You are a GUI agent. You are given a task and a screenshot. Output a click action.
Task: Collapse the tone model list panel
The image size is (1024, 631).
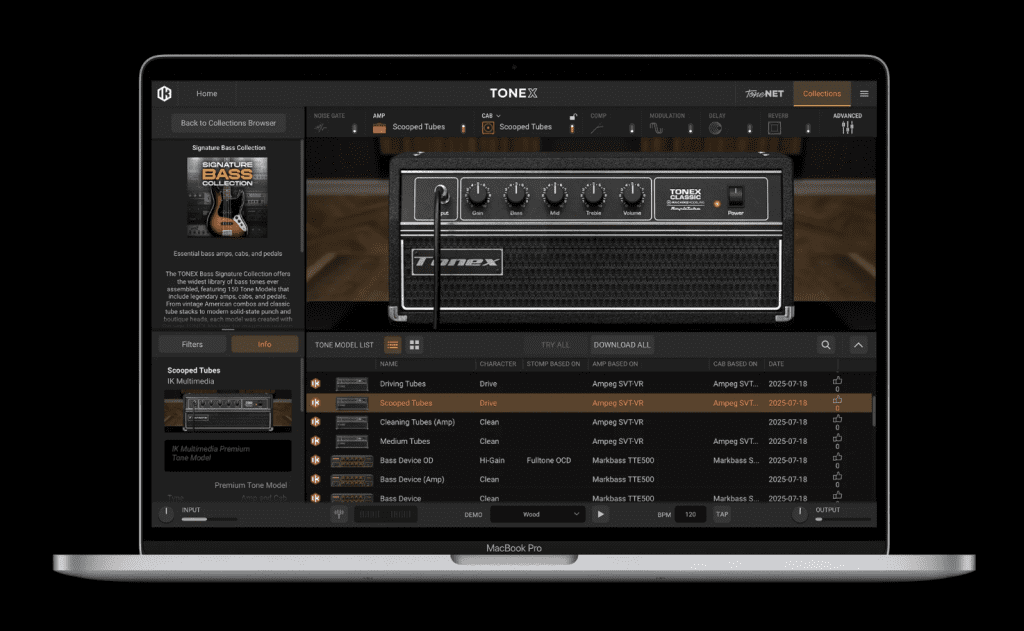(x=858, y=345)
